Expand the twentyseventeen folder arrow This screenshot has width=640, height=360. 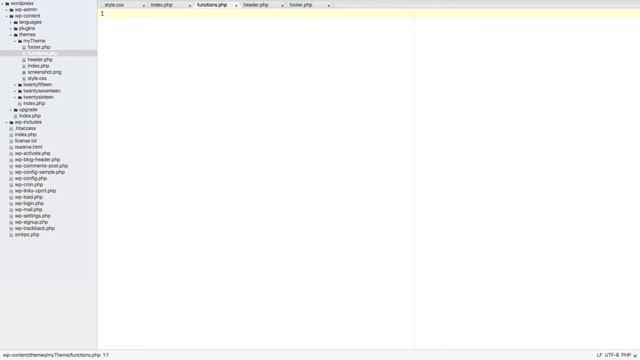[15, 91]
